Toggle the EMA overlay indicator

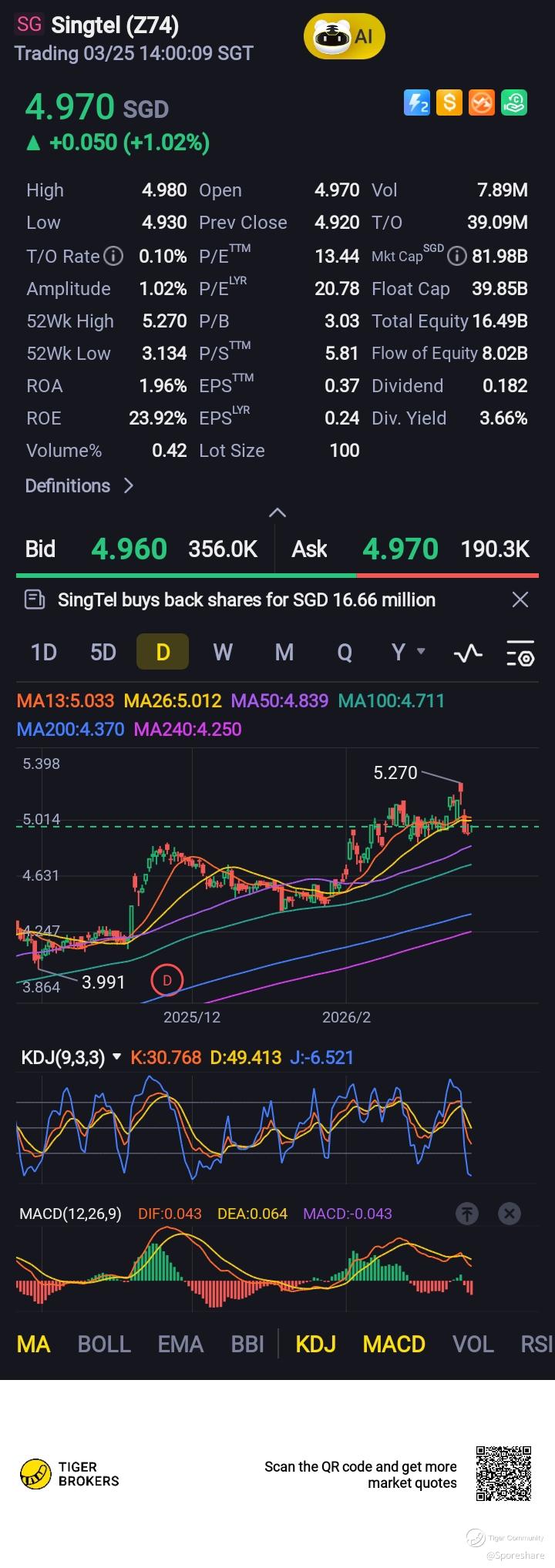tap(180, 1345)
